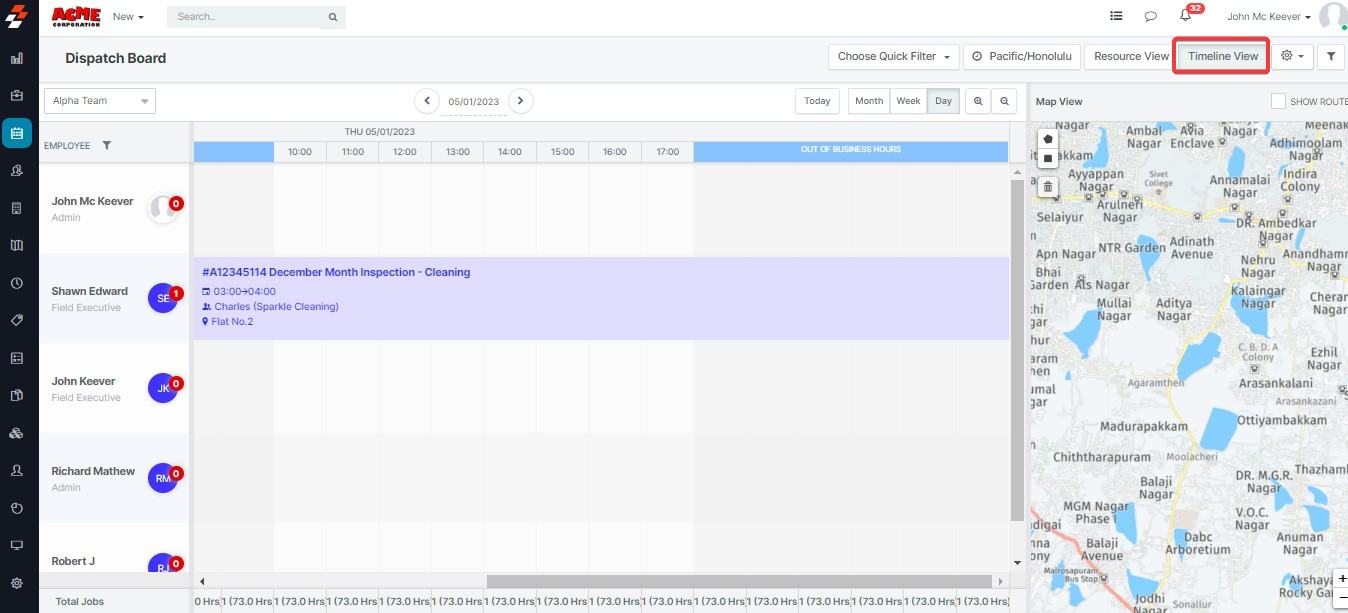Viewport: 1348px width, 613px height.
Task: Open the settings gear dropdown
Action: [x=1292, y=57]
